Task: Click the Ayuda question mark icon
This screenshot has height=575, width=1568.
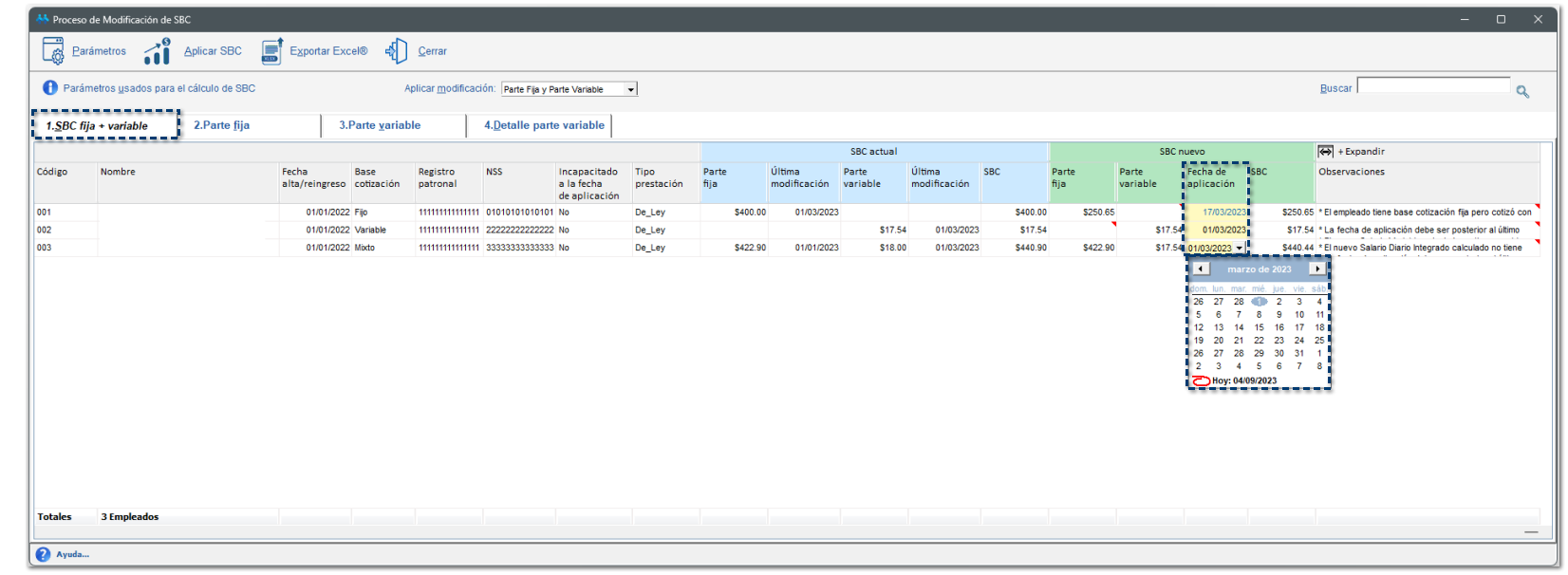Action: [x=43, y=554]
